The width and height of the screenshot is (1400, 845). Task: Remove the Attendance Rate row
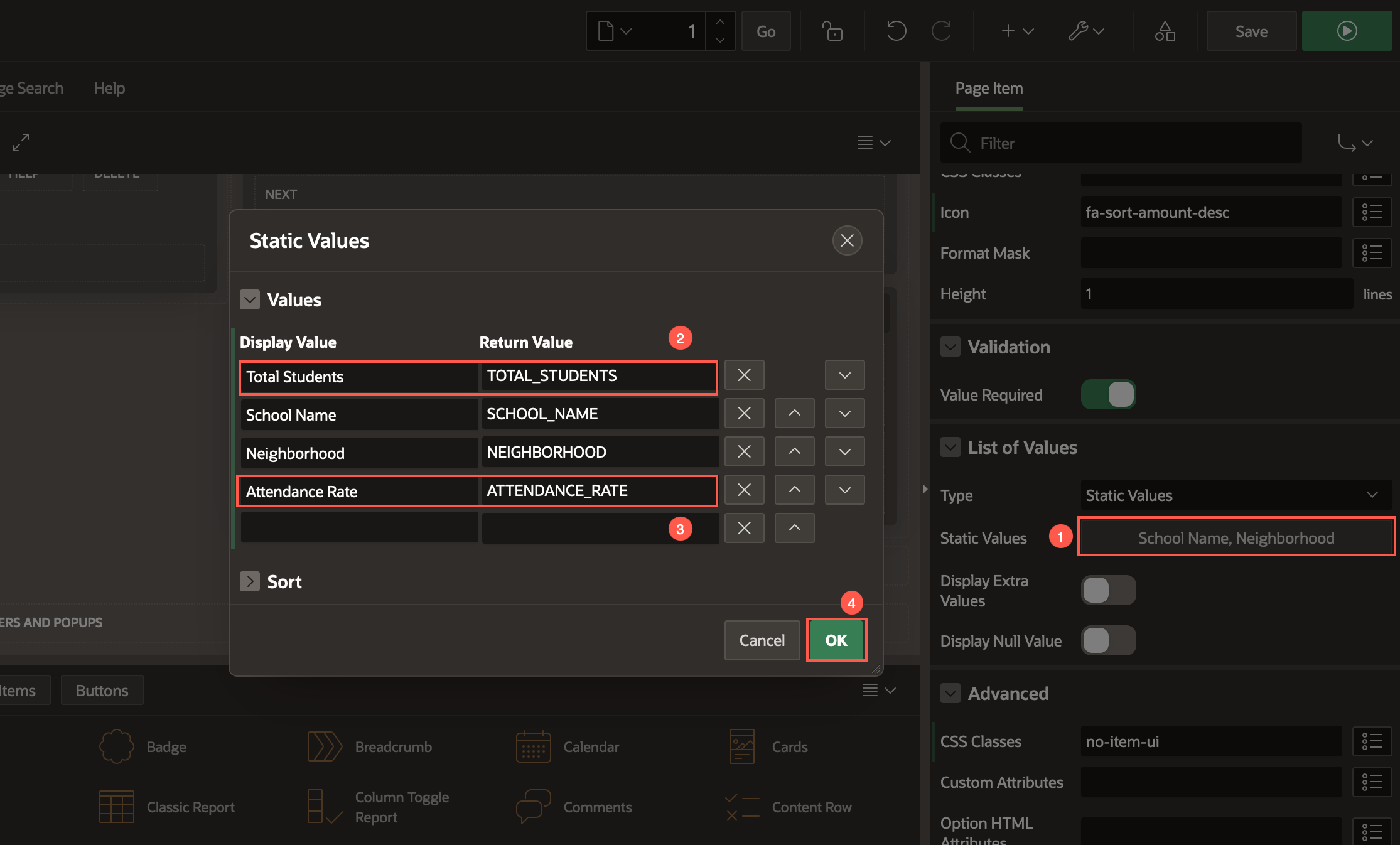coord(744,490)
